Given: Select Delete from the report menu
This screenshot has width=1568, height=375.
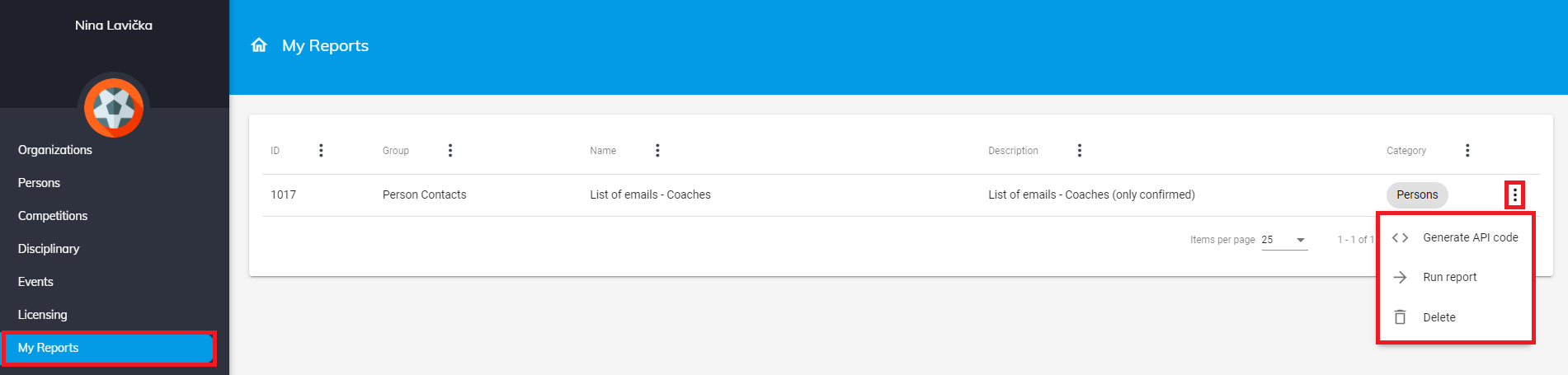Looking at the screenshot, I should pyautogui.click(x=1439, y=317).
